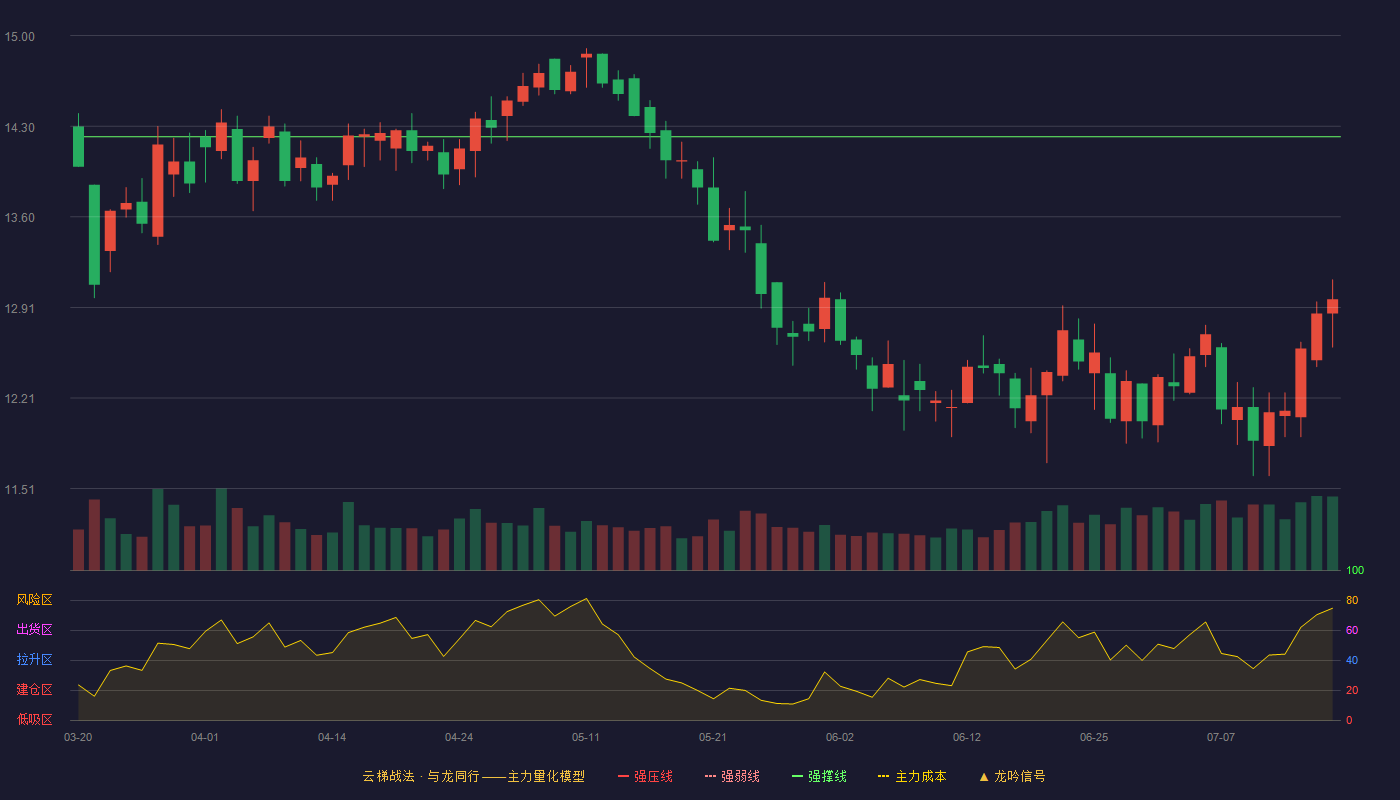Click the green horizontal support line
The image size is (1400, 800).
point(705,137)
